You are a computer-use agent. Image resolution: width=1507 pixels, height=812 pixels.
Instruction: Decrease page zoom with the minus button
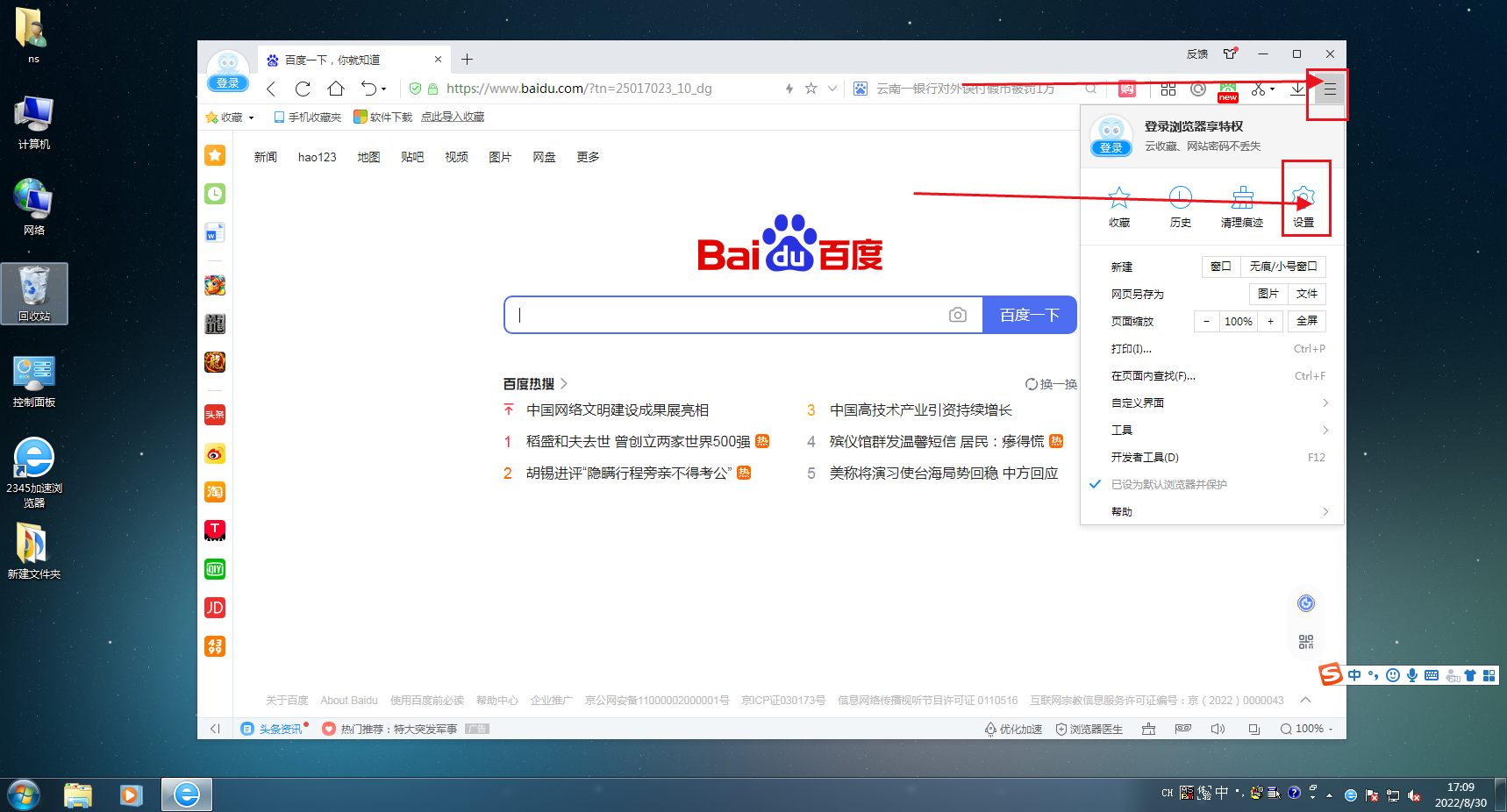[x=1206, y=321]
